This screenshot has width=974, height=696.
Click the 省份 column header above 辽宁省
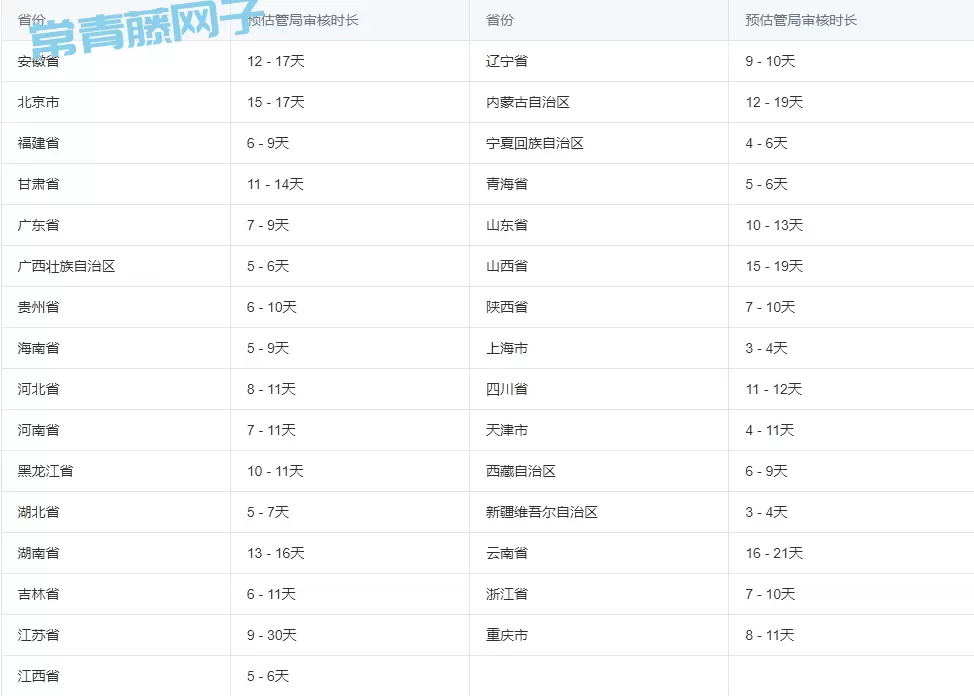pos(500,21)
